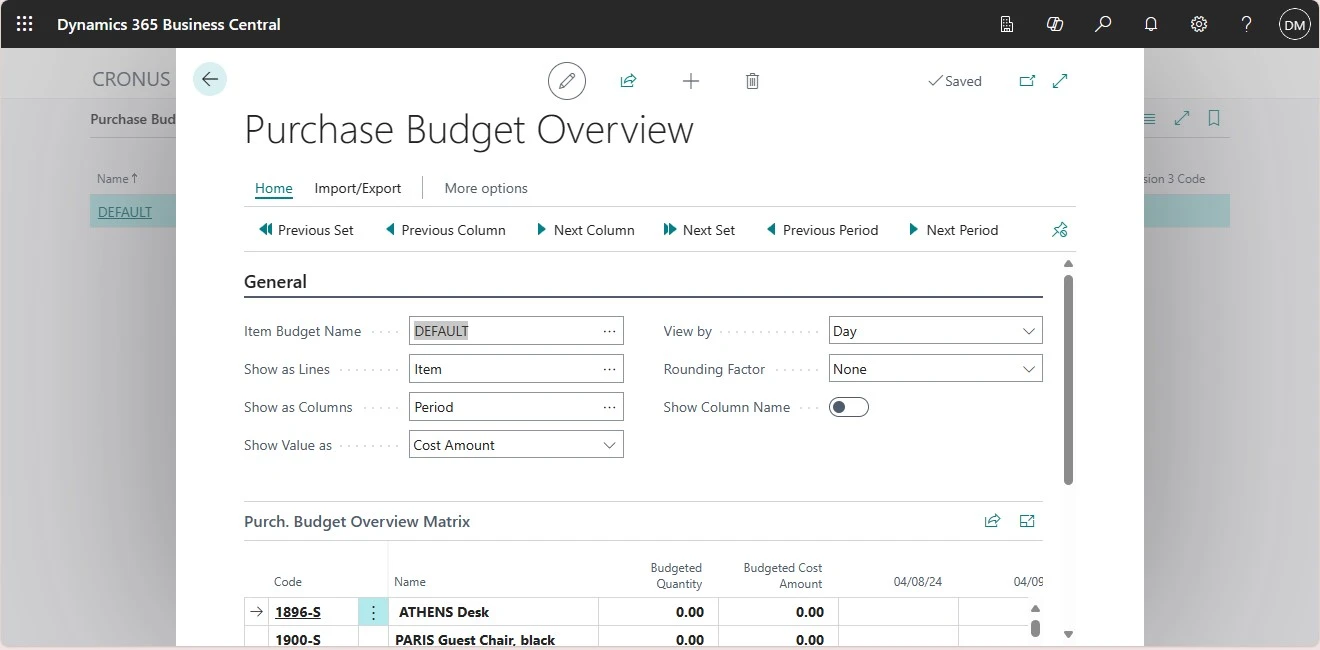This screenshot has height=650, width=1320.
Task: Click Next Period action
Action: 953,230
